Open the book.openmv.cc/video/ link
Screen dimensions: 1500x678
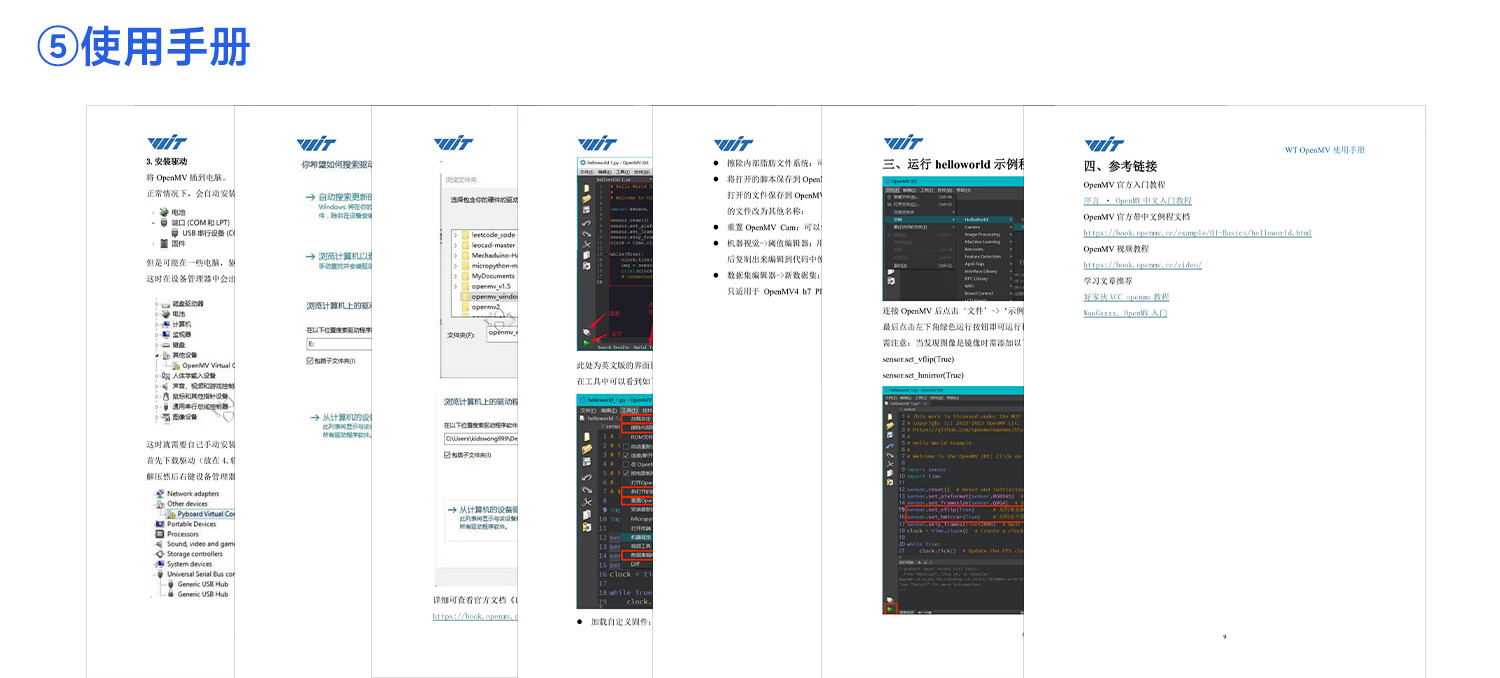point(1142,265)
